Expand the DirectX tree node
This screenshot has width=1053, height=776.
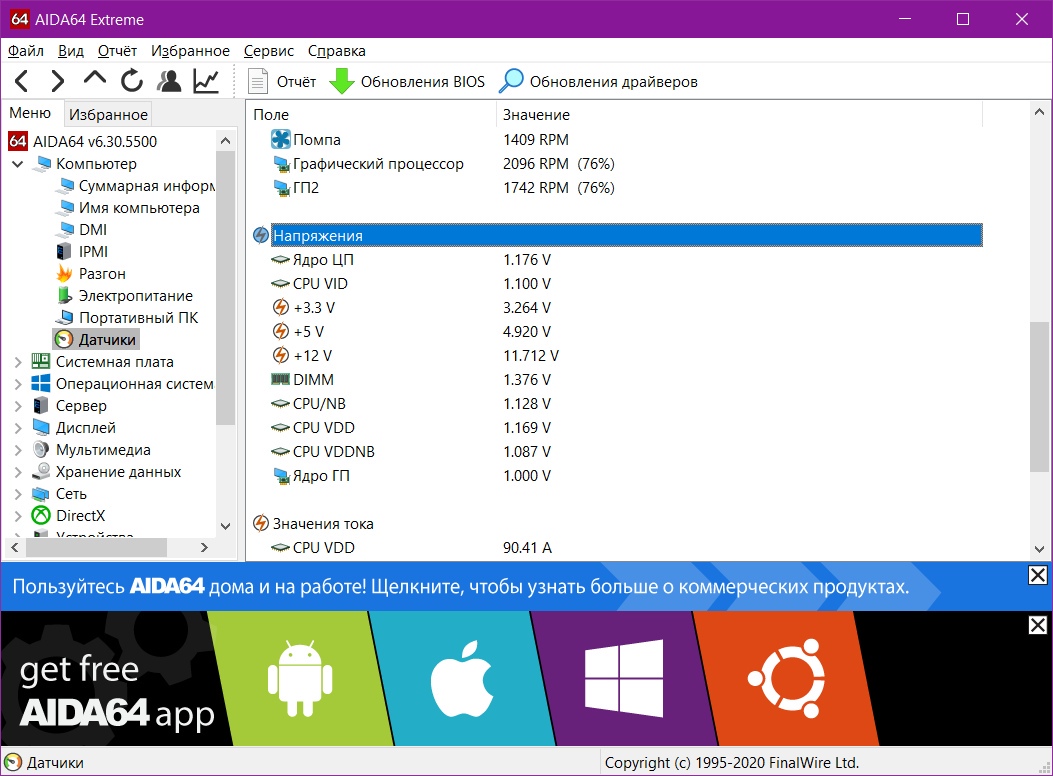click(18, 516)
